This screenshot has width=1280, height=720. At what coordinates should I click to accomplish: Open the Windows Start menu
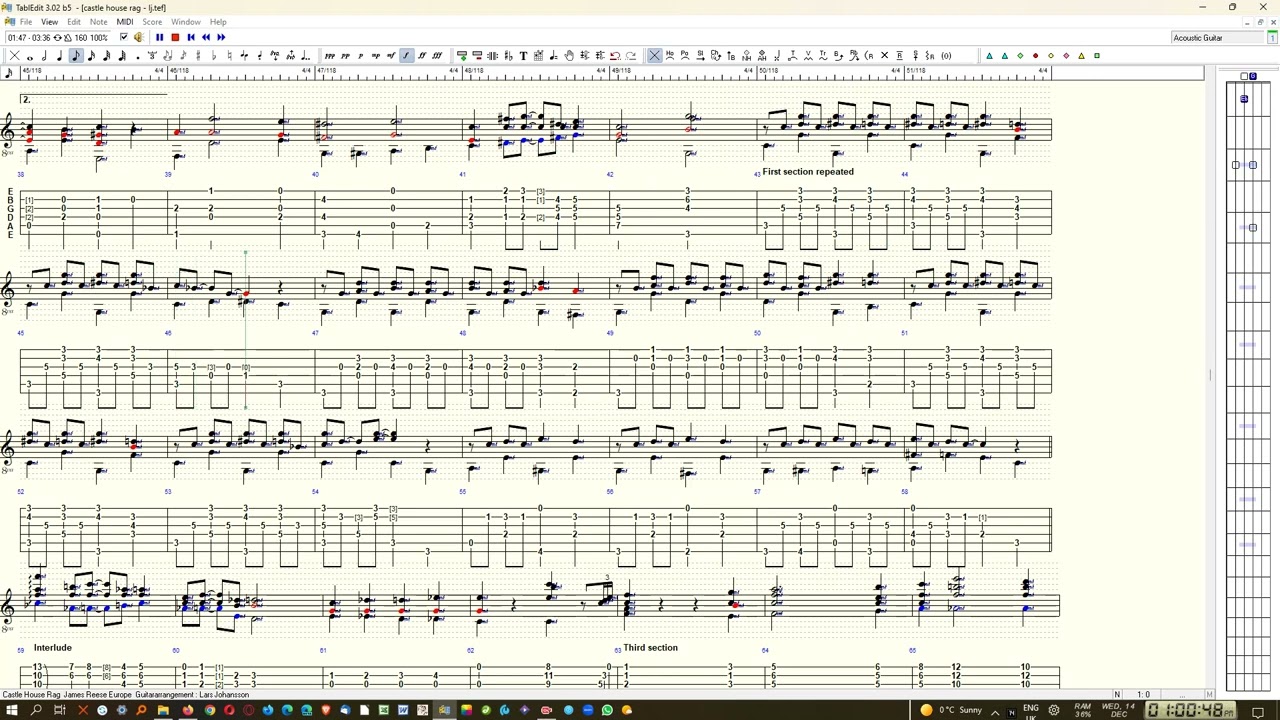[x=12, y=711]
